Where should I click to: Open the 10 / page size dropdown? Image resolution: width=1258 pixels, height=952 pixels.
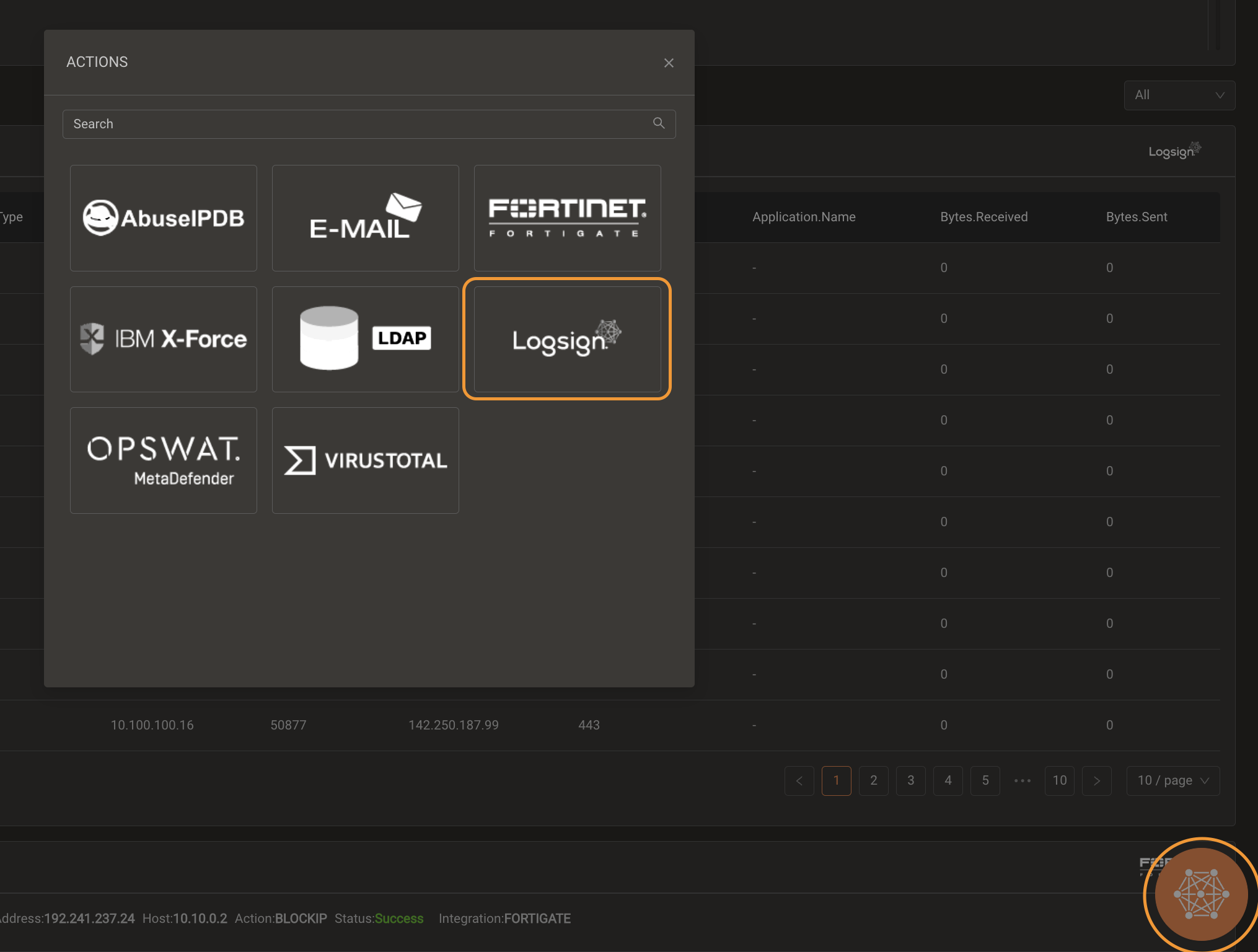(x=1173, y=780)
